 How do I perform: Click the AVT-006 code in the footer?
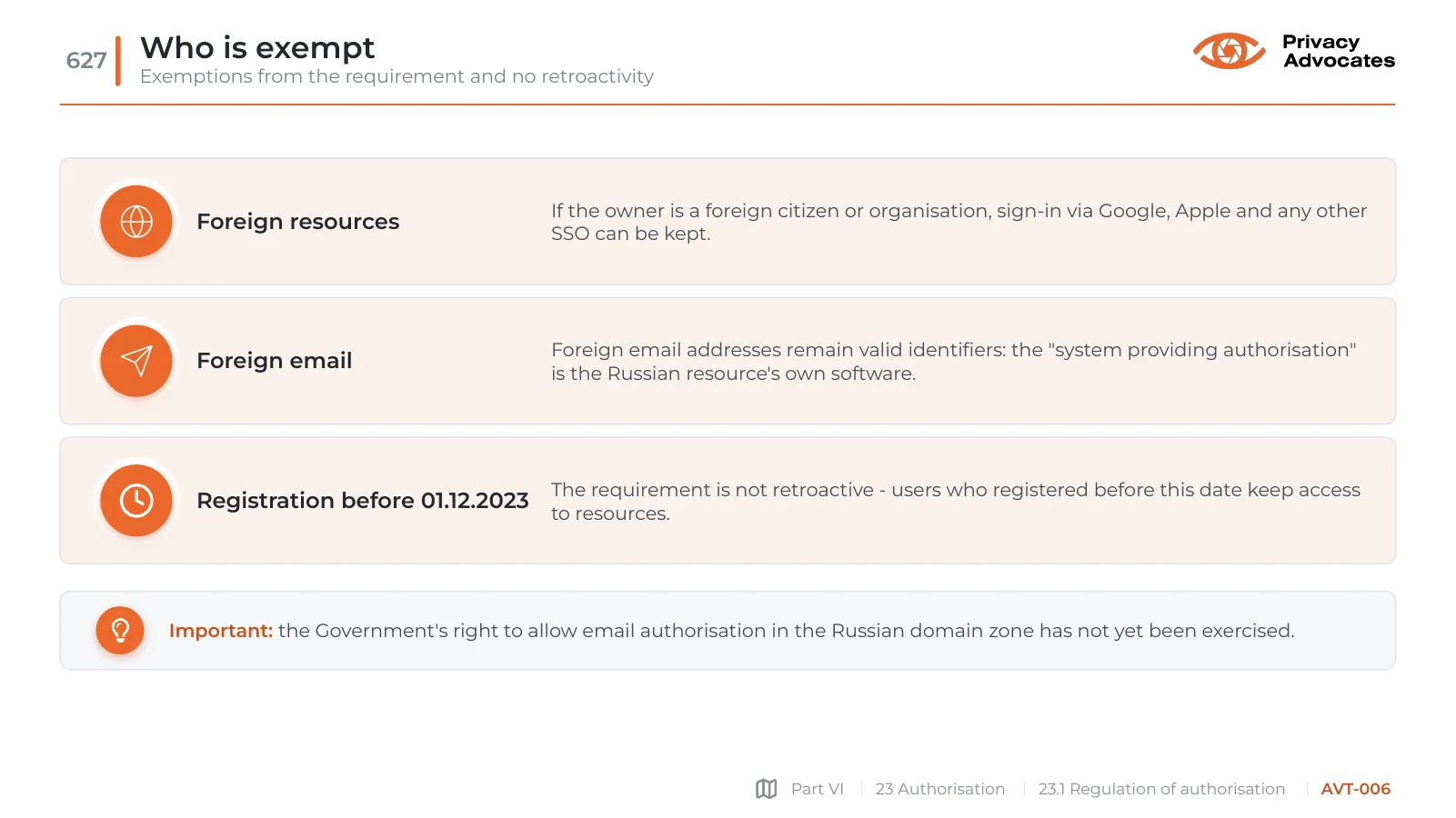click(x=1355, y=789)
